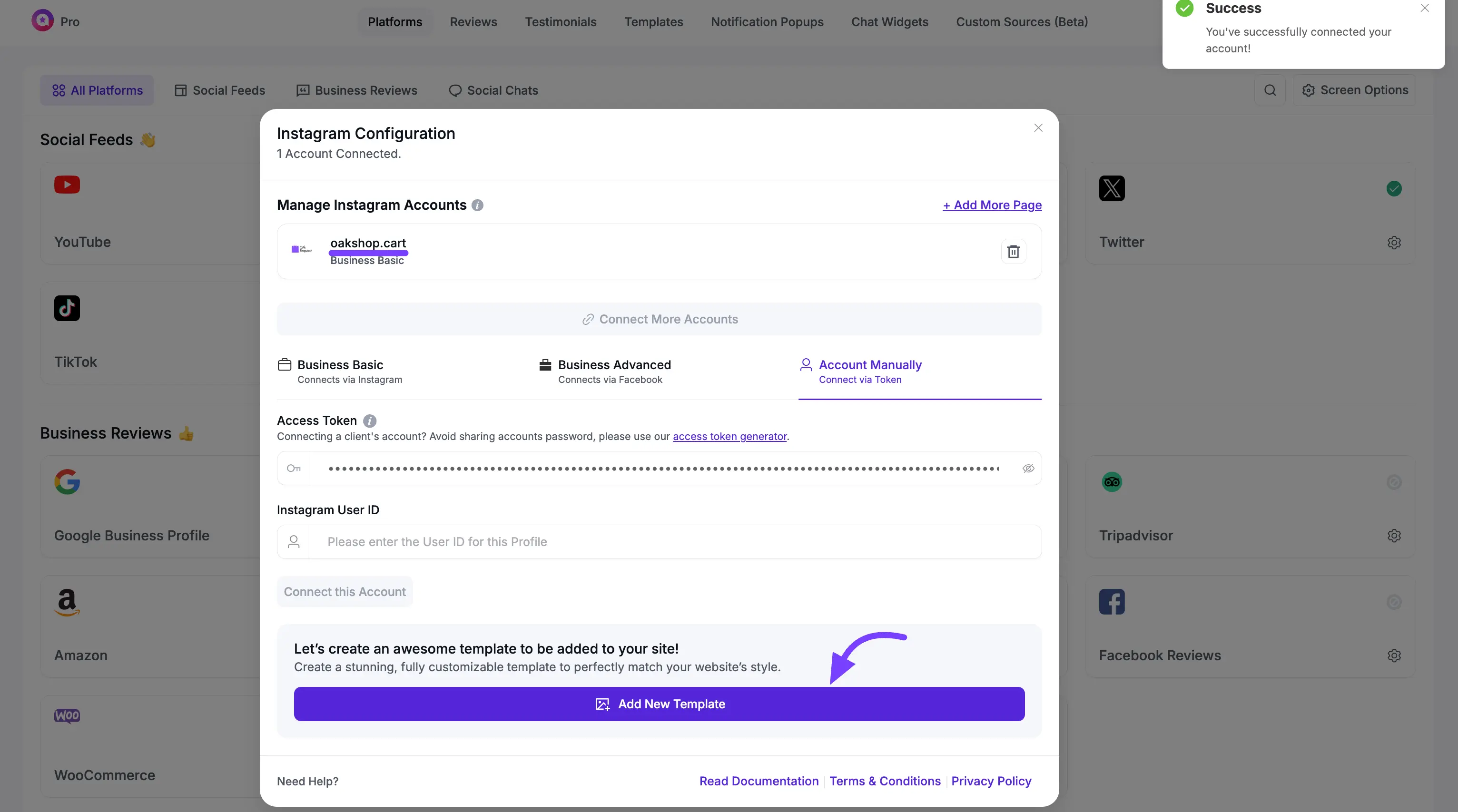
Task: Open the search icon near Screen Options
Action: 1271,90
